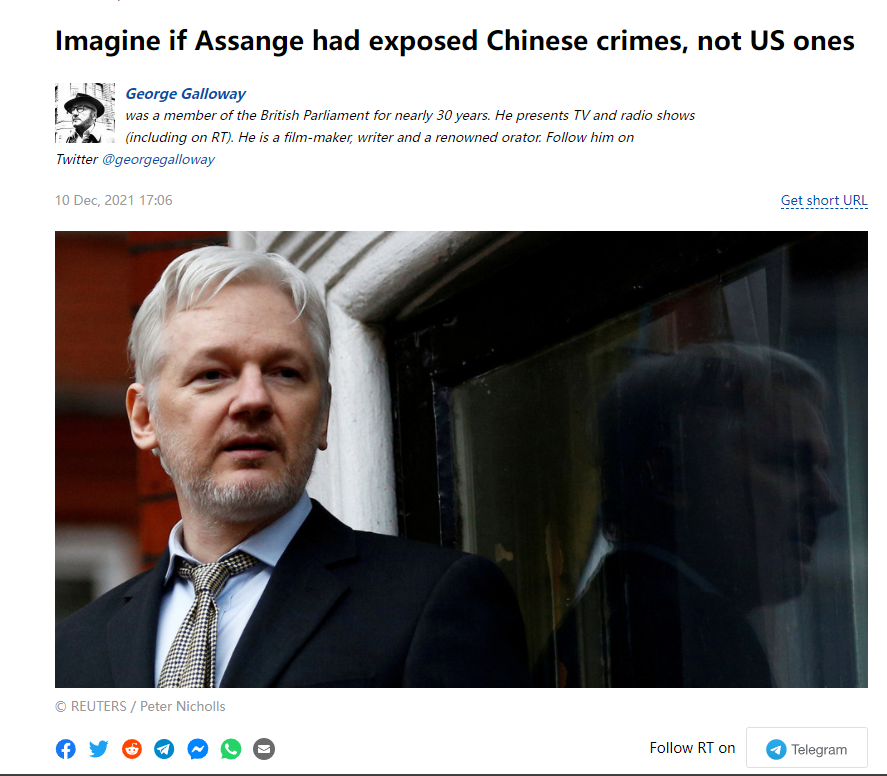Share article via Telegram icon
The height and width of the screenshot is (776, 887).
pos(165,749)
